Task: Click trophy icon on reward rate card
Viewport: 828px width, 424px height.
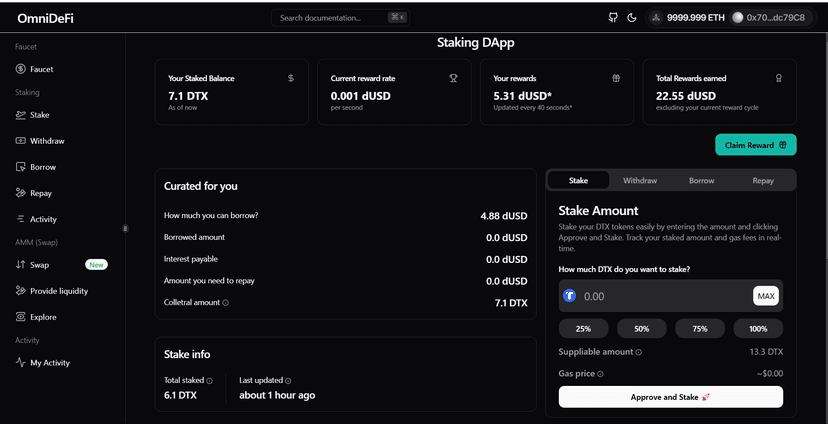Action: tap(453, 78)
